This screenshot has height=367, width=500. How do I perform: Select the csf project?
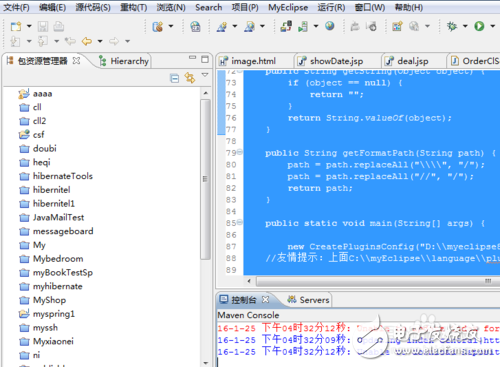pos(31,135)
